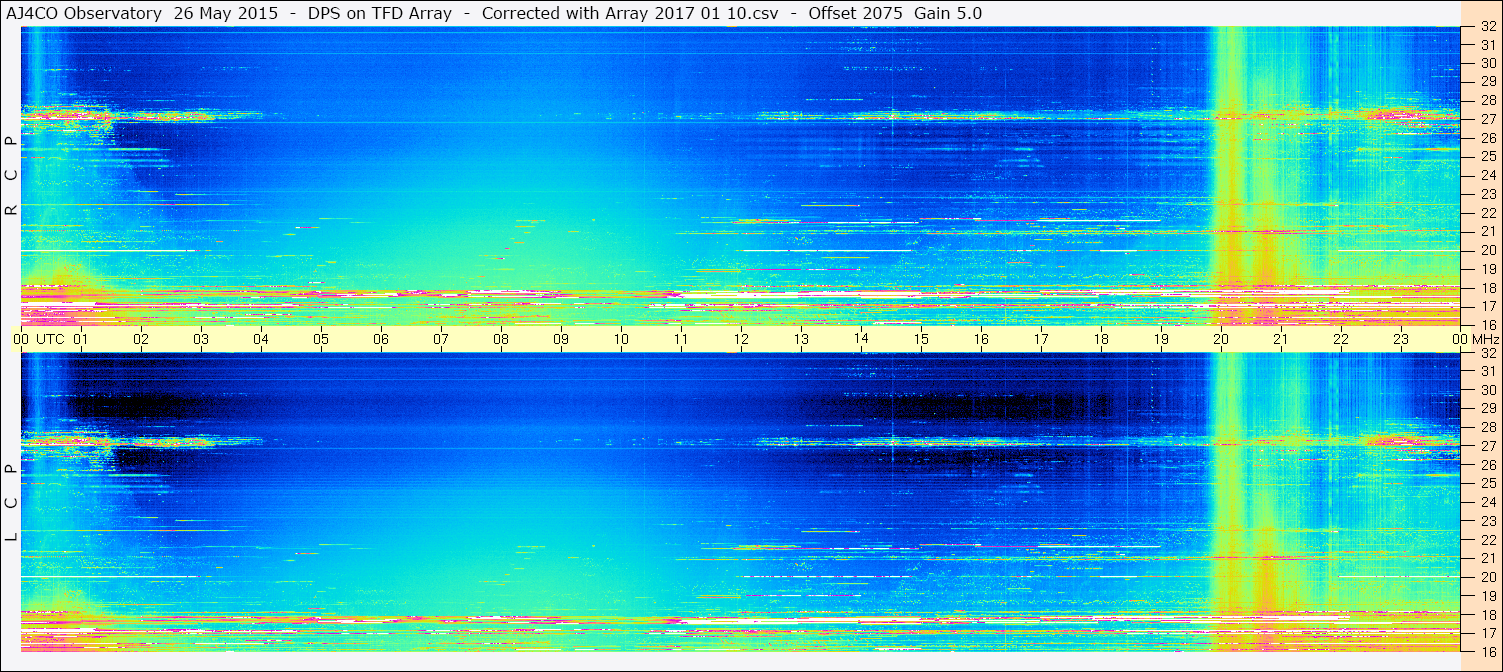The height and width of the screenshot is (672, 1503).
Task: Click the 32 MHz tick of the LCP scale
Action: (1488, 352)
